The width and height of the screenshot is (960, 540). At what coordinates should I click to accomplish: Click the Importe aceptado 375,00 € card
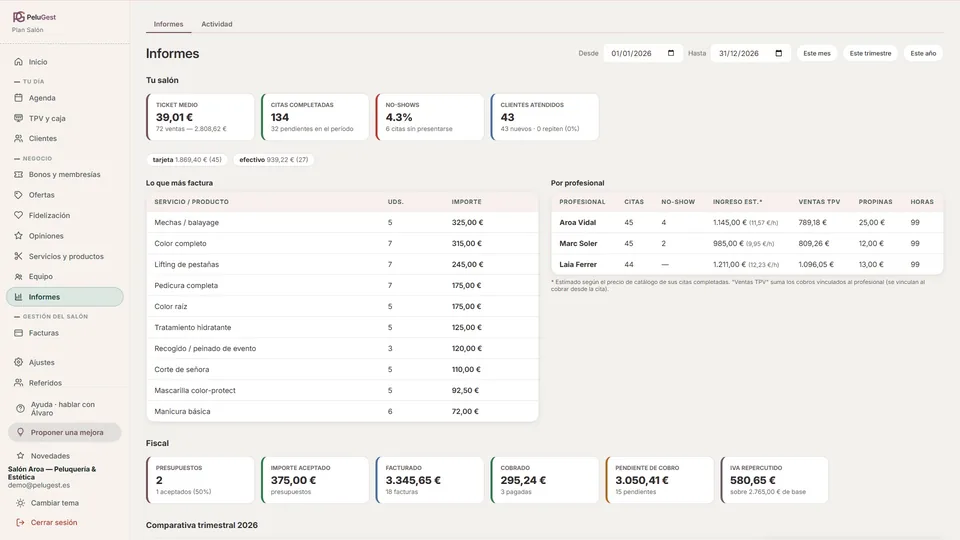point(315,480)
